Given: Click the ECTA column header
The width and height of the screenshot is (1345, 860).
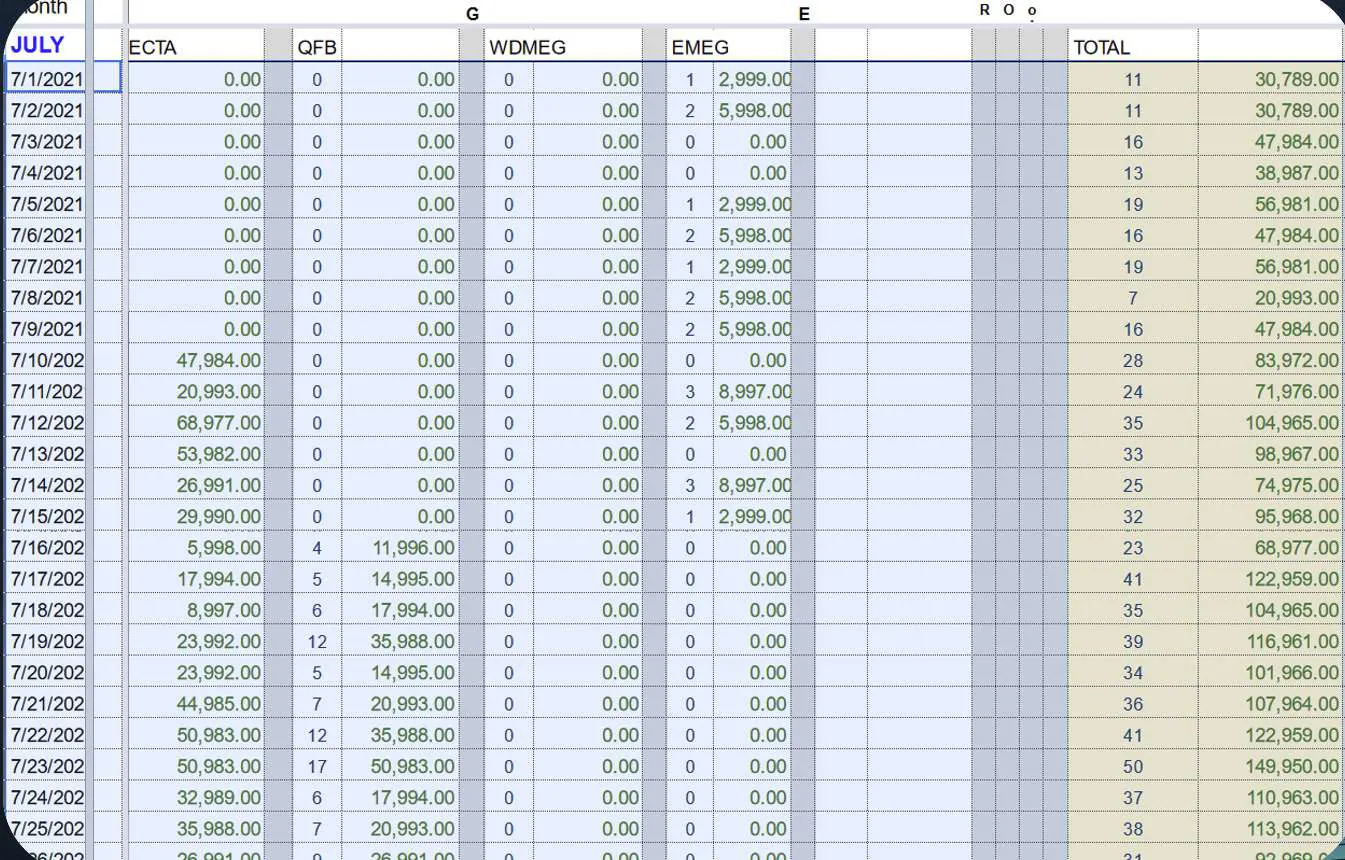Looking at the screenshot, I should (196, 47).
